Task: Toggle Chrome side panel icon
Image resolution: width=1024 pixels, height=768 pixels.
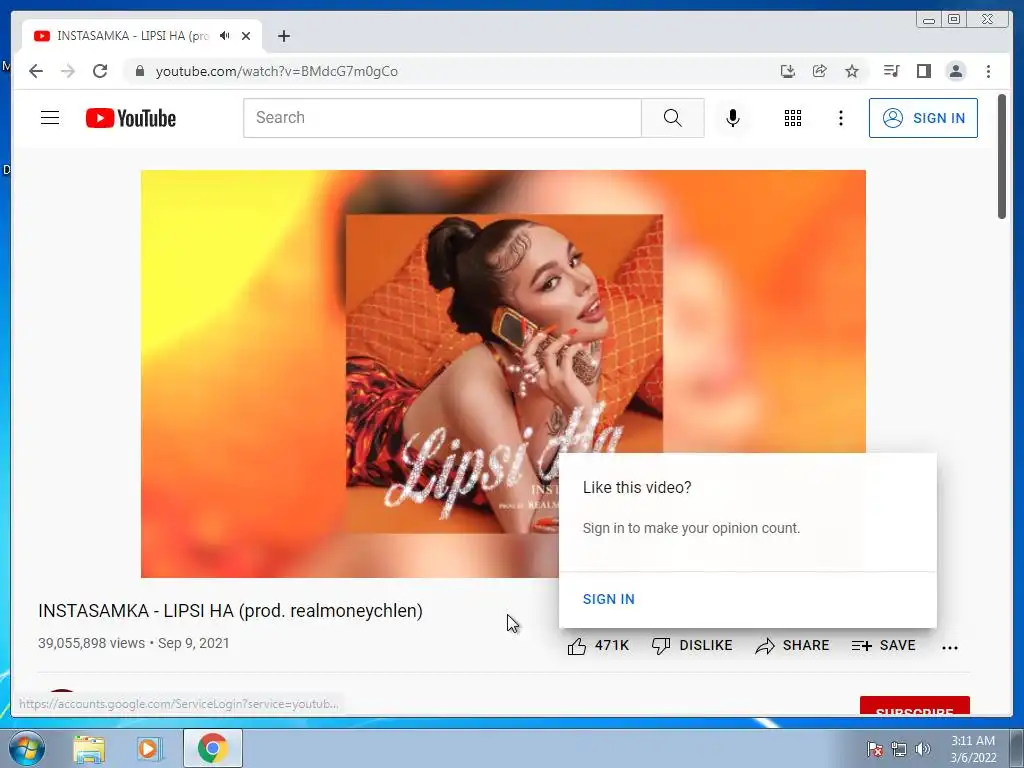Action: tap(923, 71)
